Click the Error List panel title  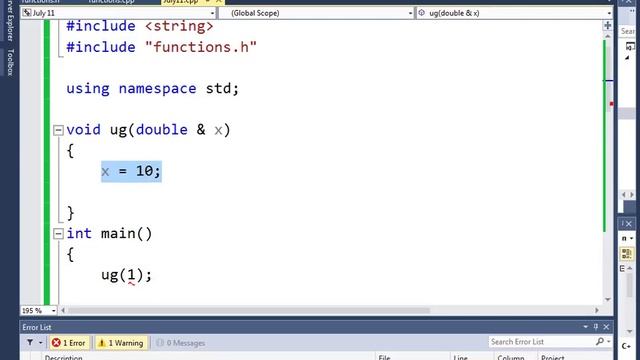37,327
